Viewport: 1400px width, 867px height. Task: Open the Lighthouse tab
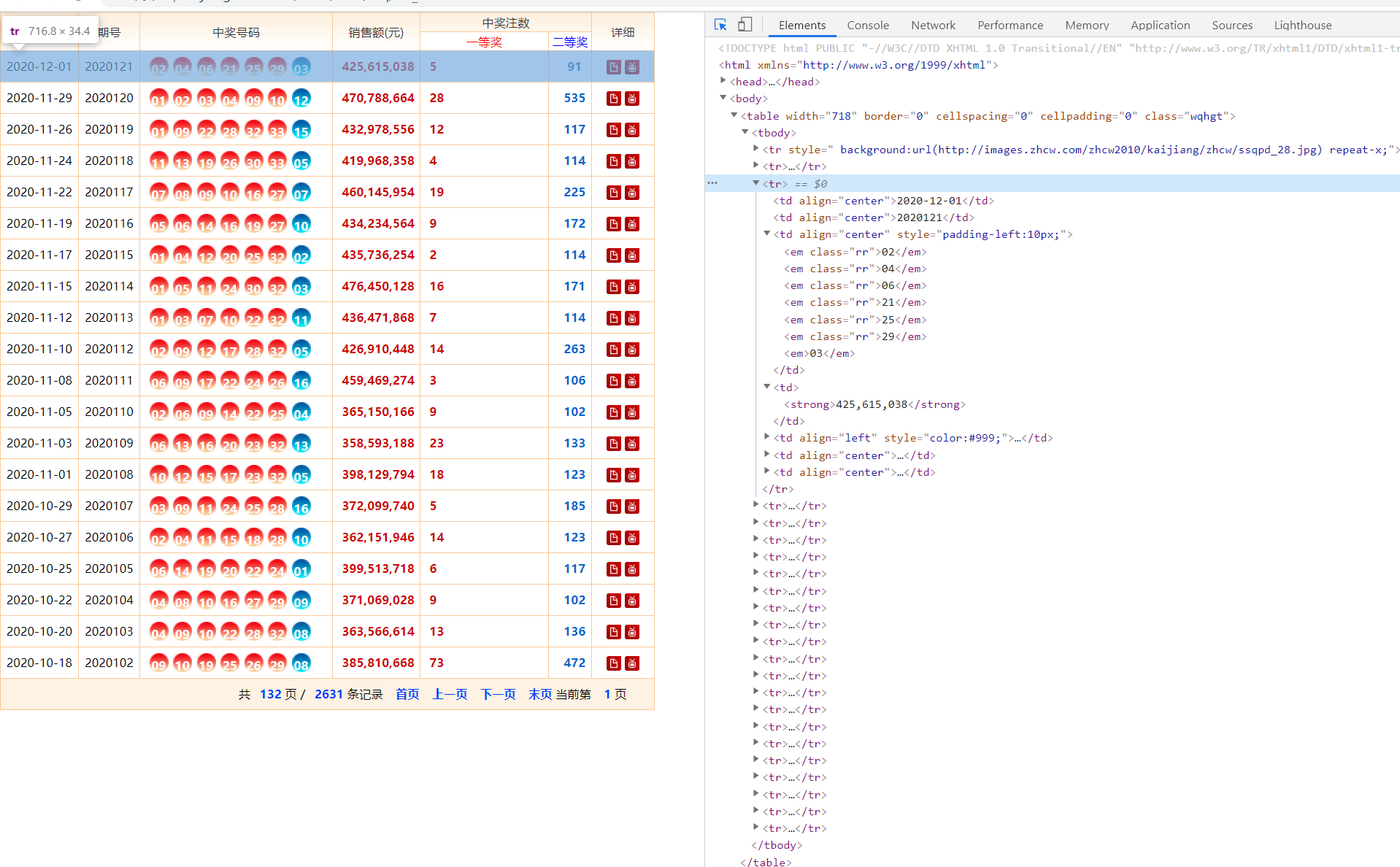(1303, 25)
